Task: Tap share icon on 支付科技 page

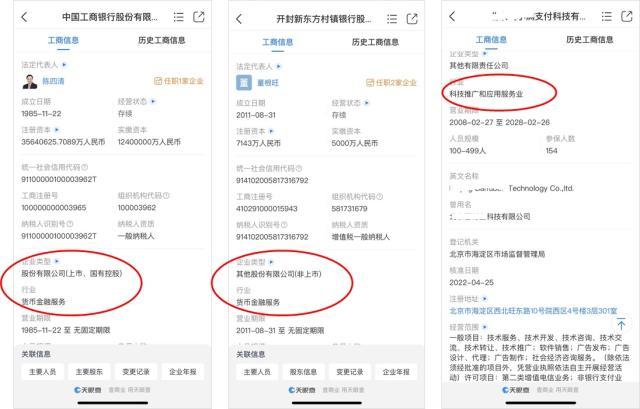Action: coord(627,16)
